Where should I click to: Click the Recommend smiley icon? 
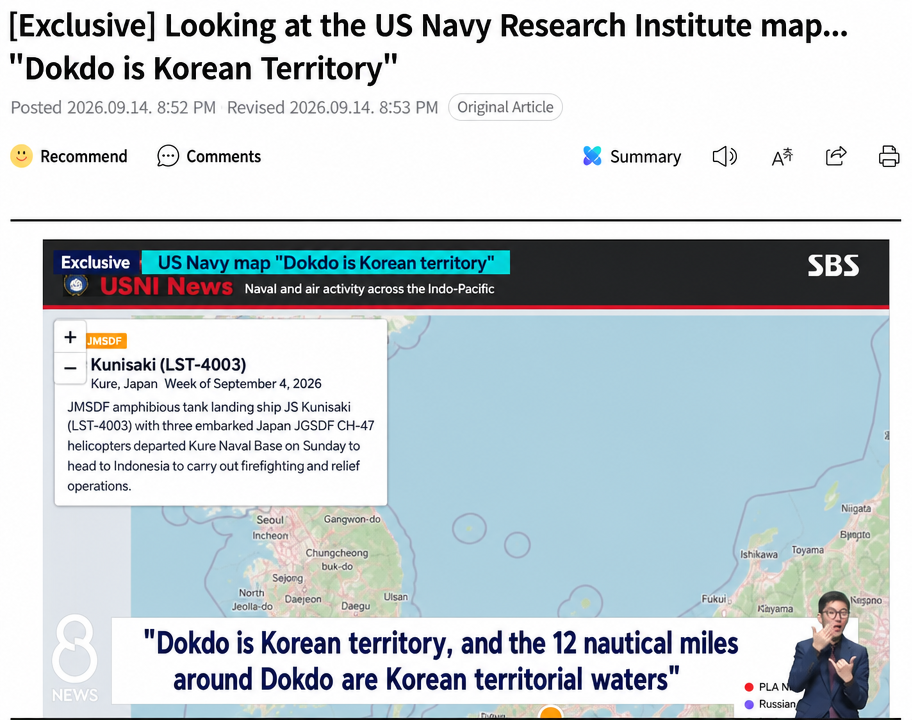[x=22, y=156]
